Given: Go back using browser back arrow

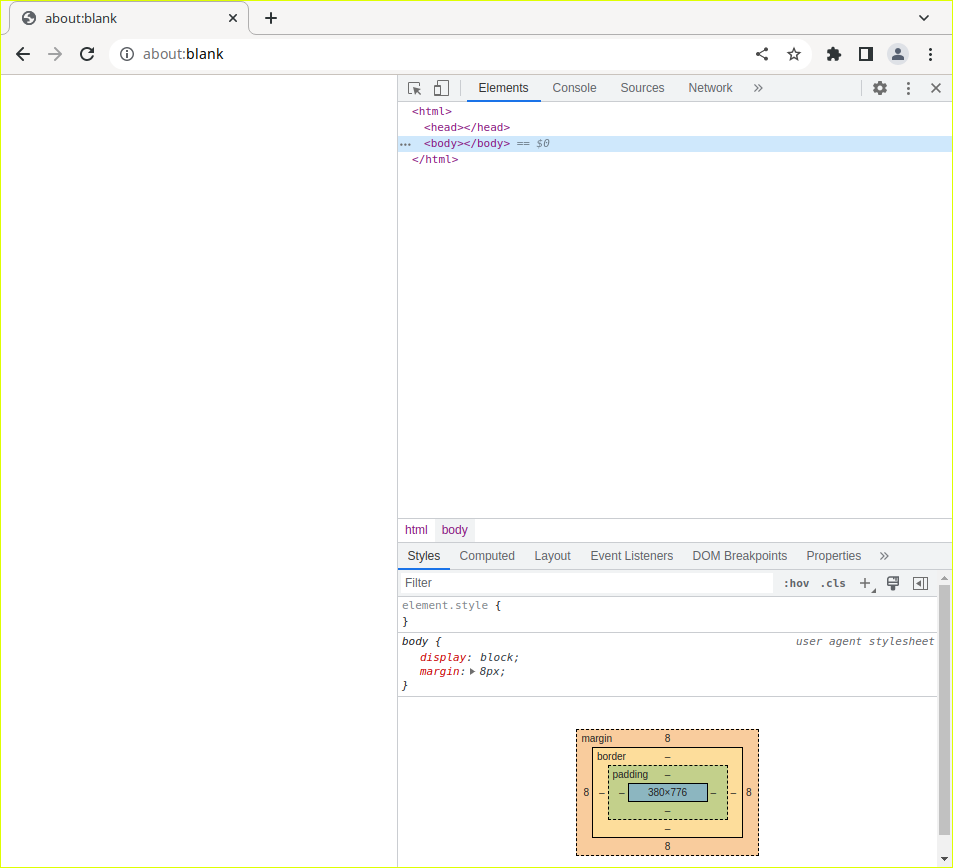Looking at the screenshot, I should click(x=23, y=54).
